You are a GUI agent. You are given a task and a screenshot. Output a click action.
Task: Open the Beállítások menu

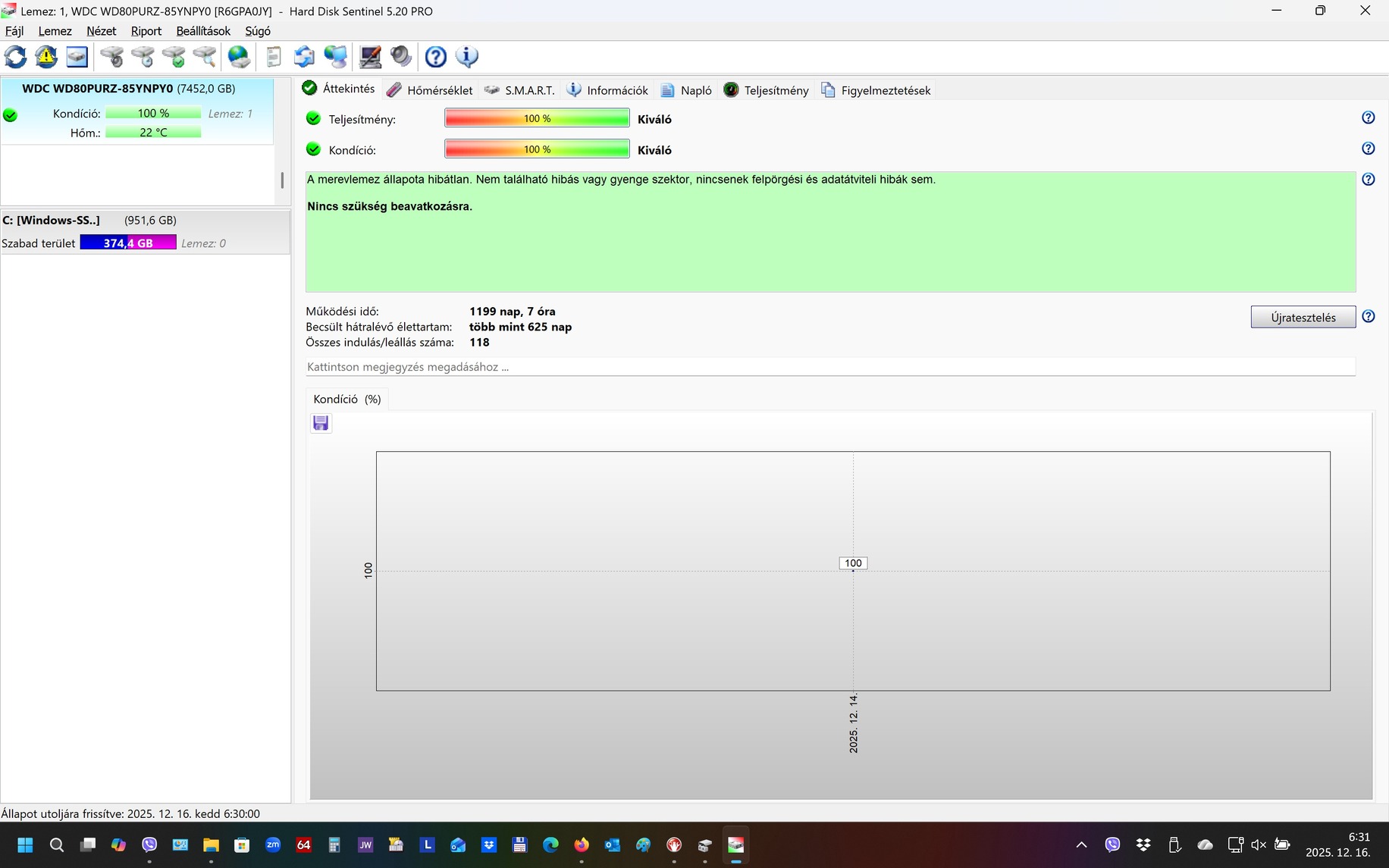(x=203, y=31)
